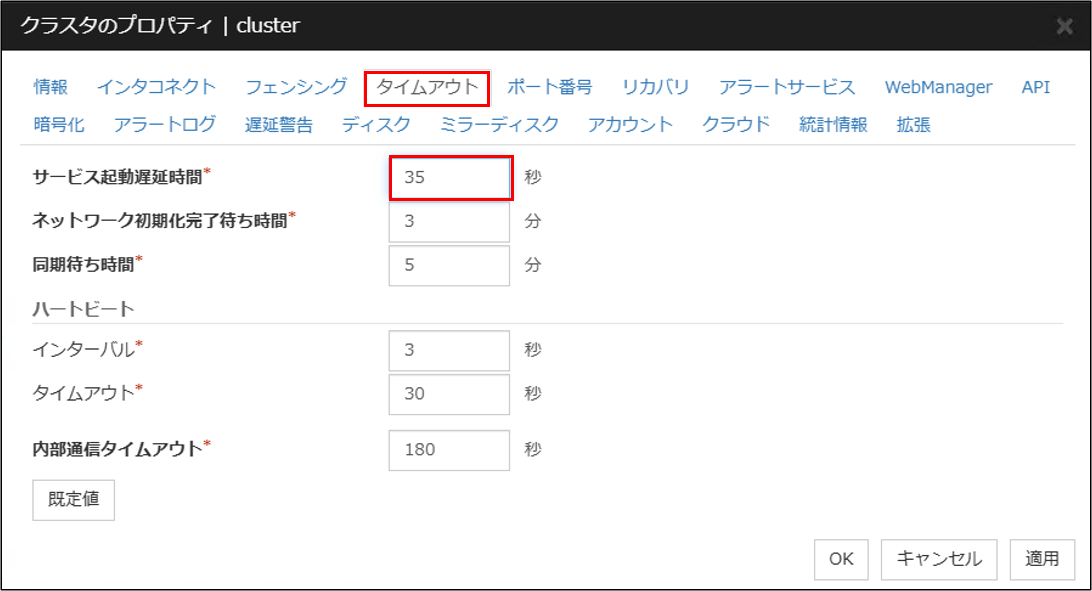The width and height of the screenshot is (1092, 591).
Task: Open the アラートサービス tab
Action: click(787, 87)
